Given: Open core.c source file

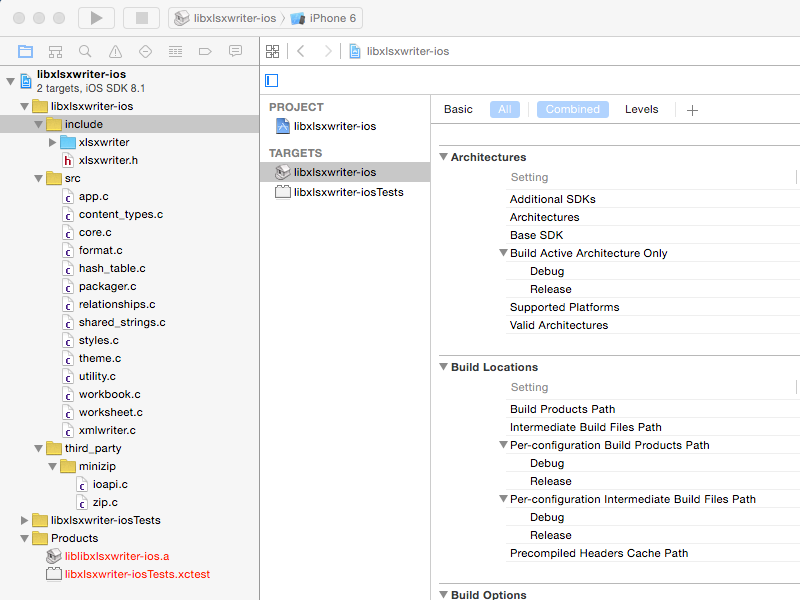Looking at the screenshot, I should click(95, 232).
